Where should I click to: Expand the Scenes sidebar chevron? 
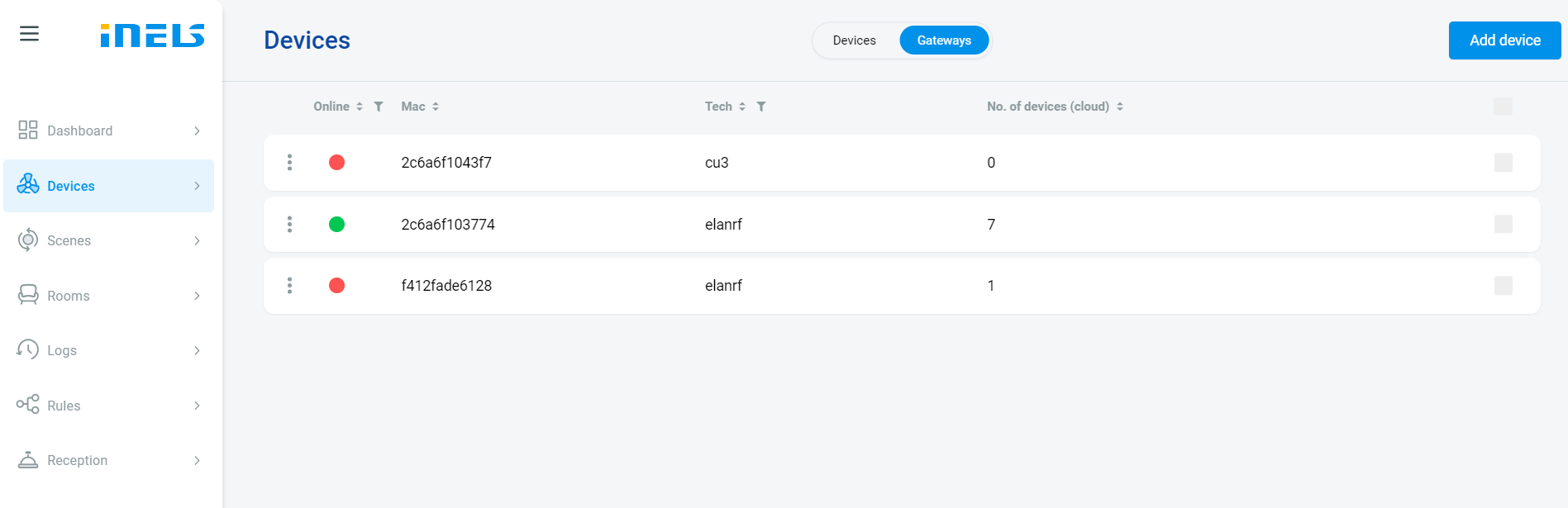click(x=197, y=241)
